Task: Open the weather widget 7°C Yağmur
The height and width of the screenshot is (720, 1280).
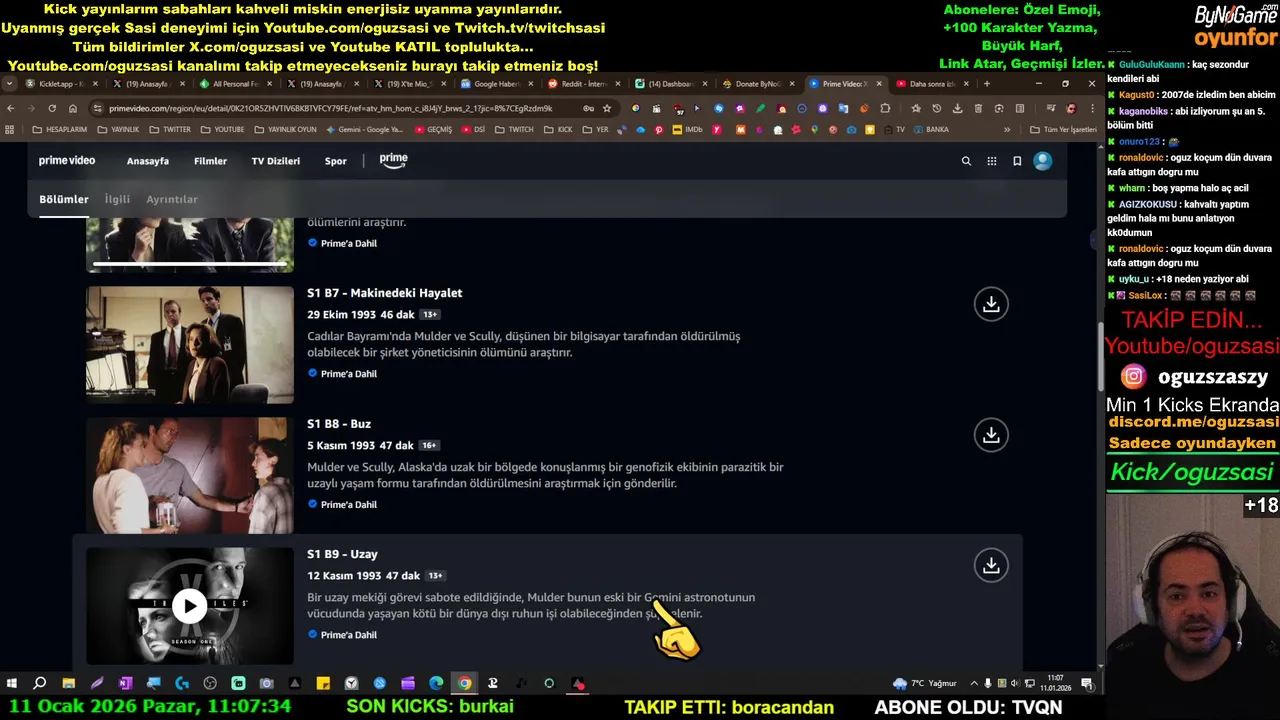Action: tap(925, 684)
